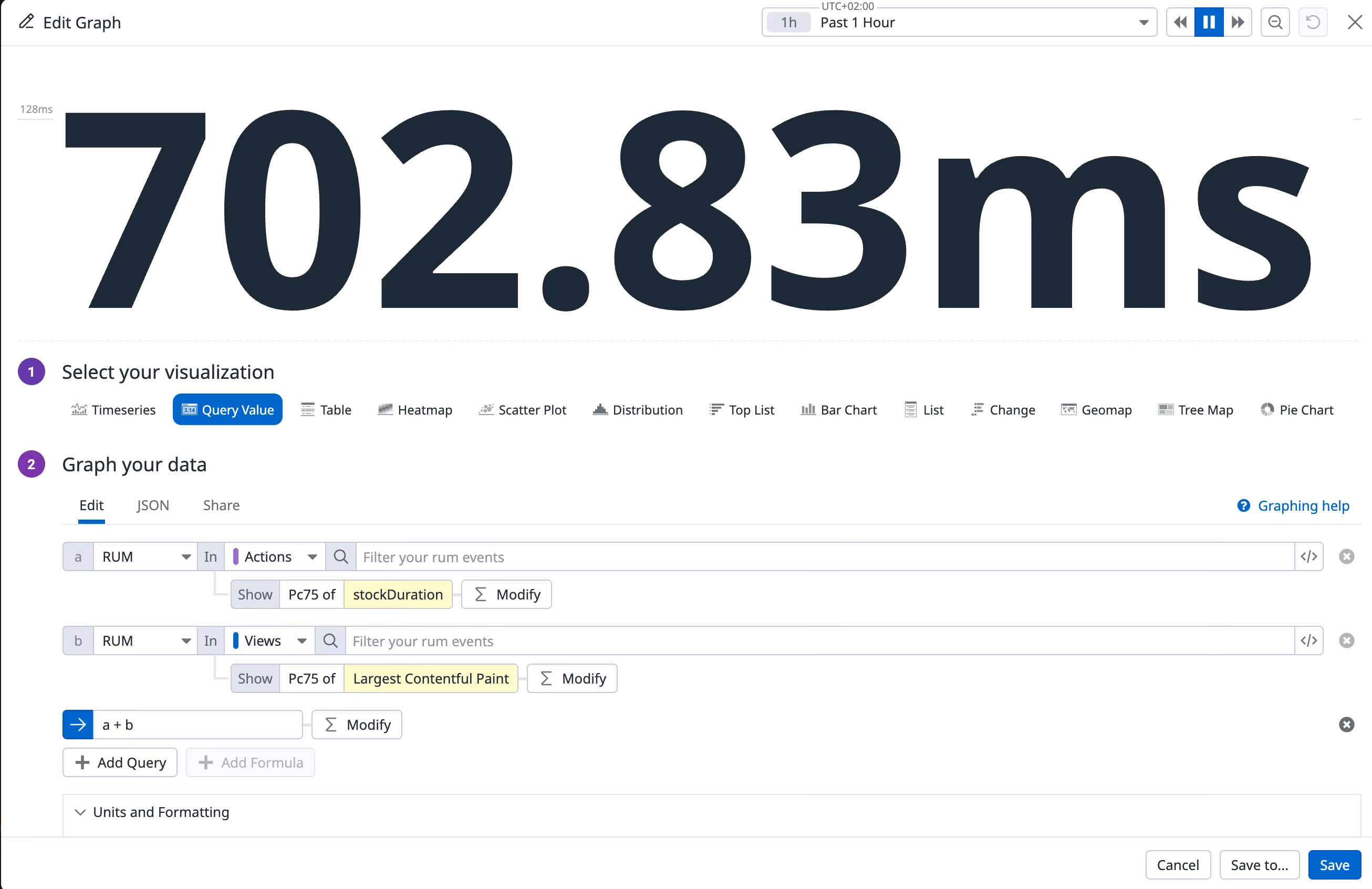The image size is (1372, 889).
Task: Click the a + b formula field
Action: click(x=198, y=725)
